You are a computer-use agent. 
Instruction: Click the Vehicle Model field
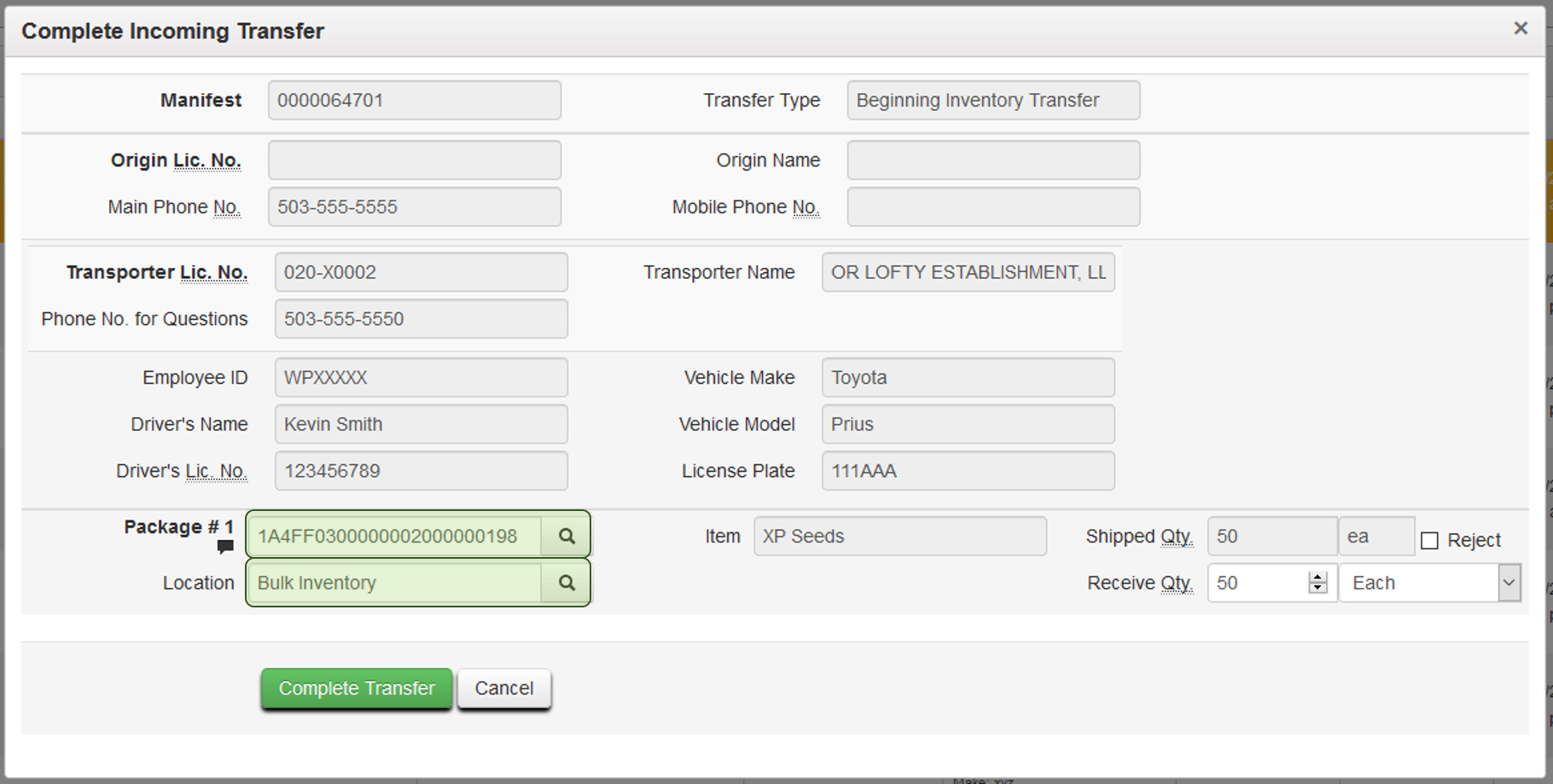point(968,424)
